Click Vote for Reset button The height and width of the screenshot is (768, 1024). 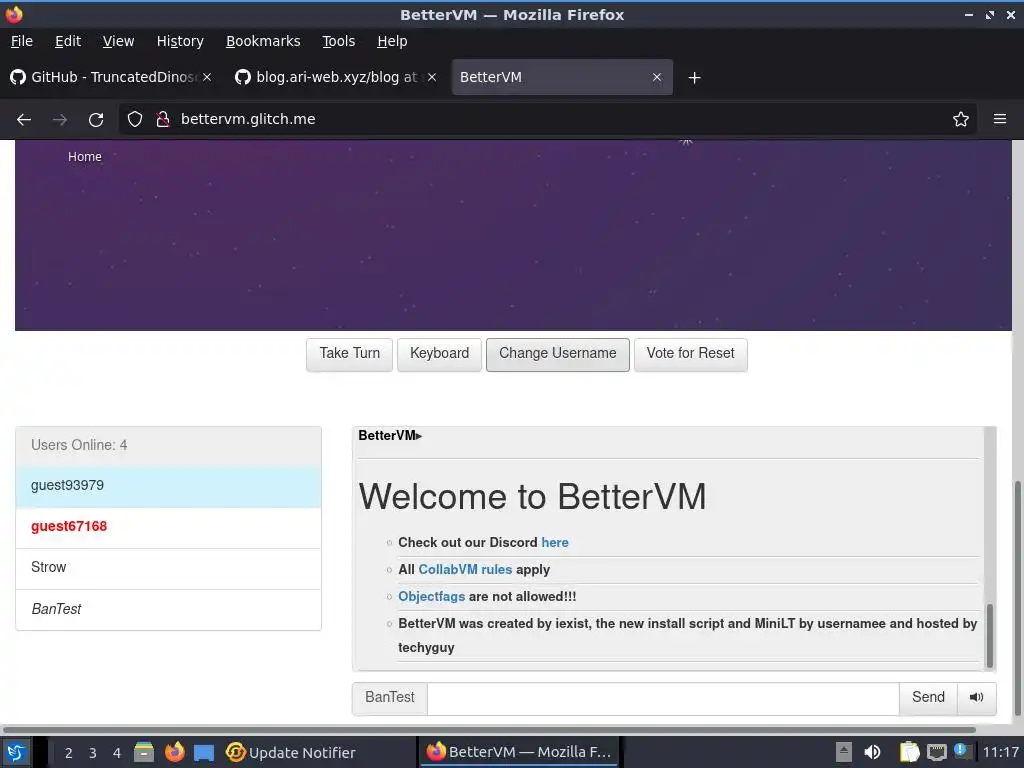[x=690, y=354]
